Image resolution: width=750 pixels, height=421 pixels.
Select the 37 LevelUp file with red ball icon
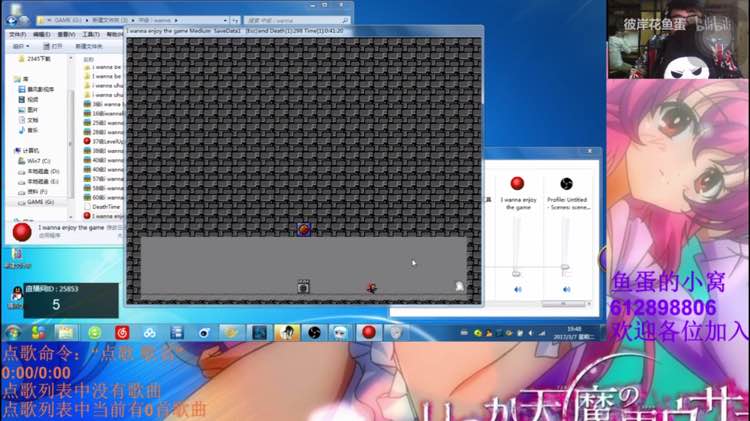click(x=103, y=141)
